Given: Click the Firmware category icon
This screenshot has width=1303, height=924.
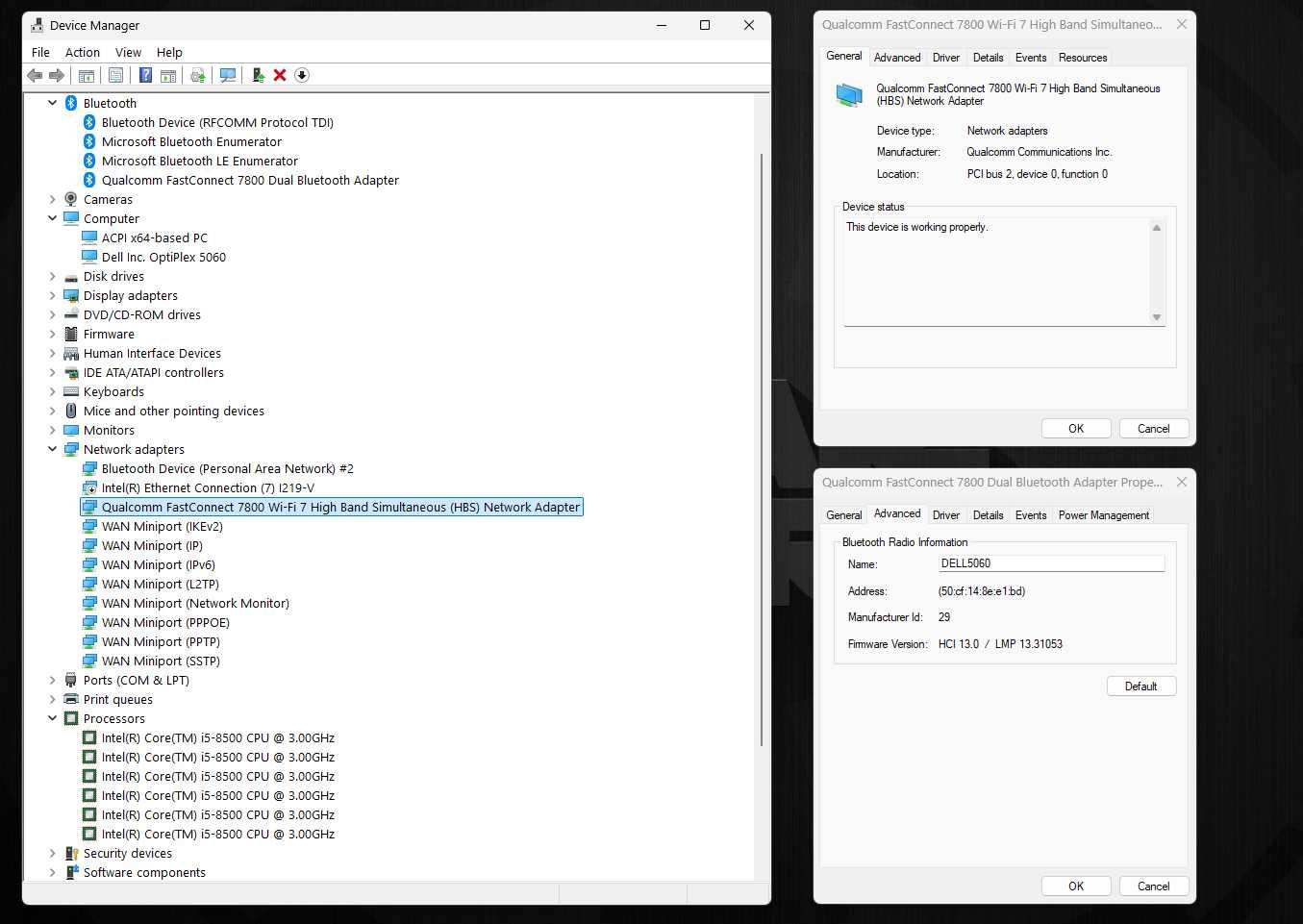Looking at the screenshot, I should [x=71, y=334].
